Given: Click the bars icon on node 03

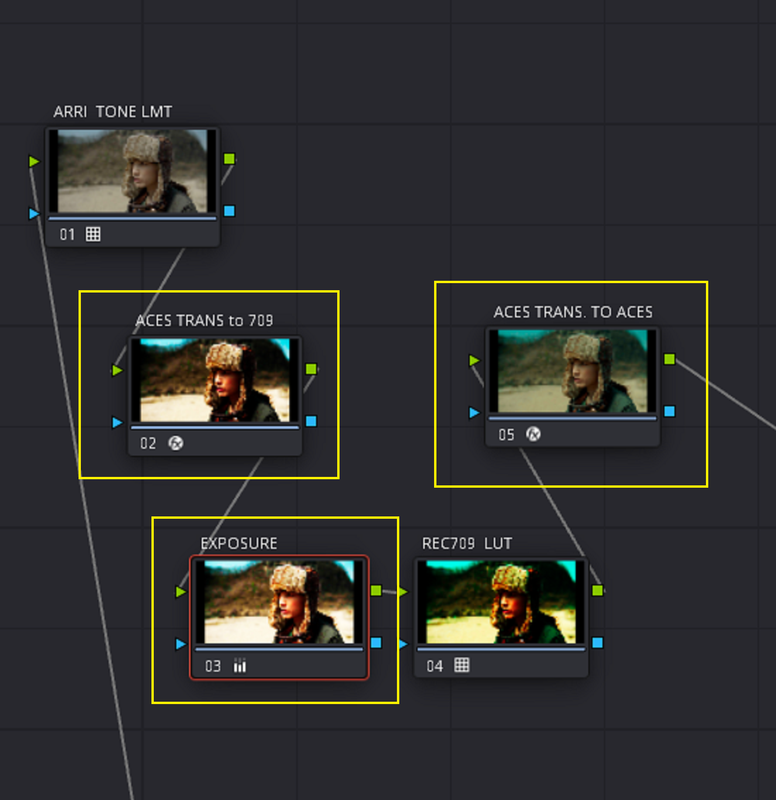Looking at the screenshot, I should pyautogui.click(x=240, y=666).
